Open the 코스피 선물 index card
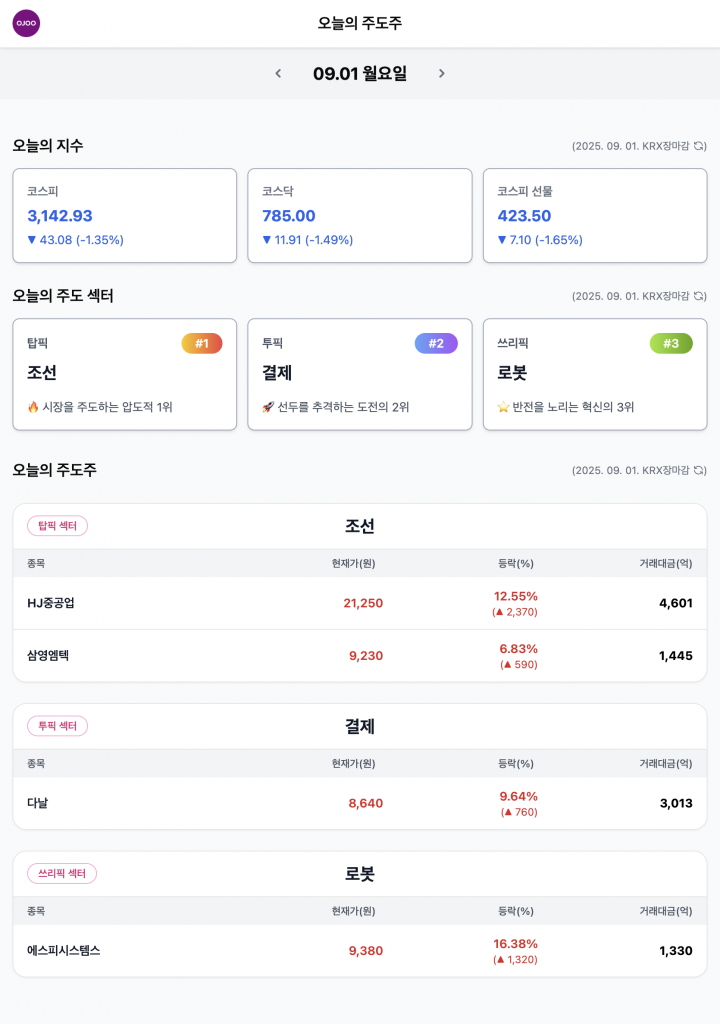The image size is (720, 1024). (x=594, y=216)
